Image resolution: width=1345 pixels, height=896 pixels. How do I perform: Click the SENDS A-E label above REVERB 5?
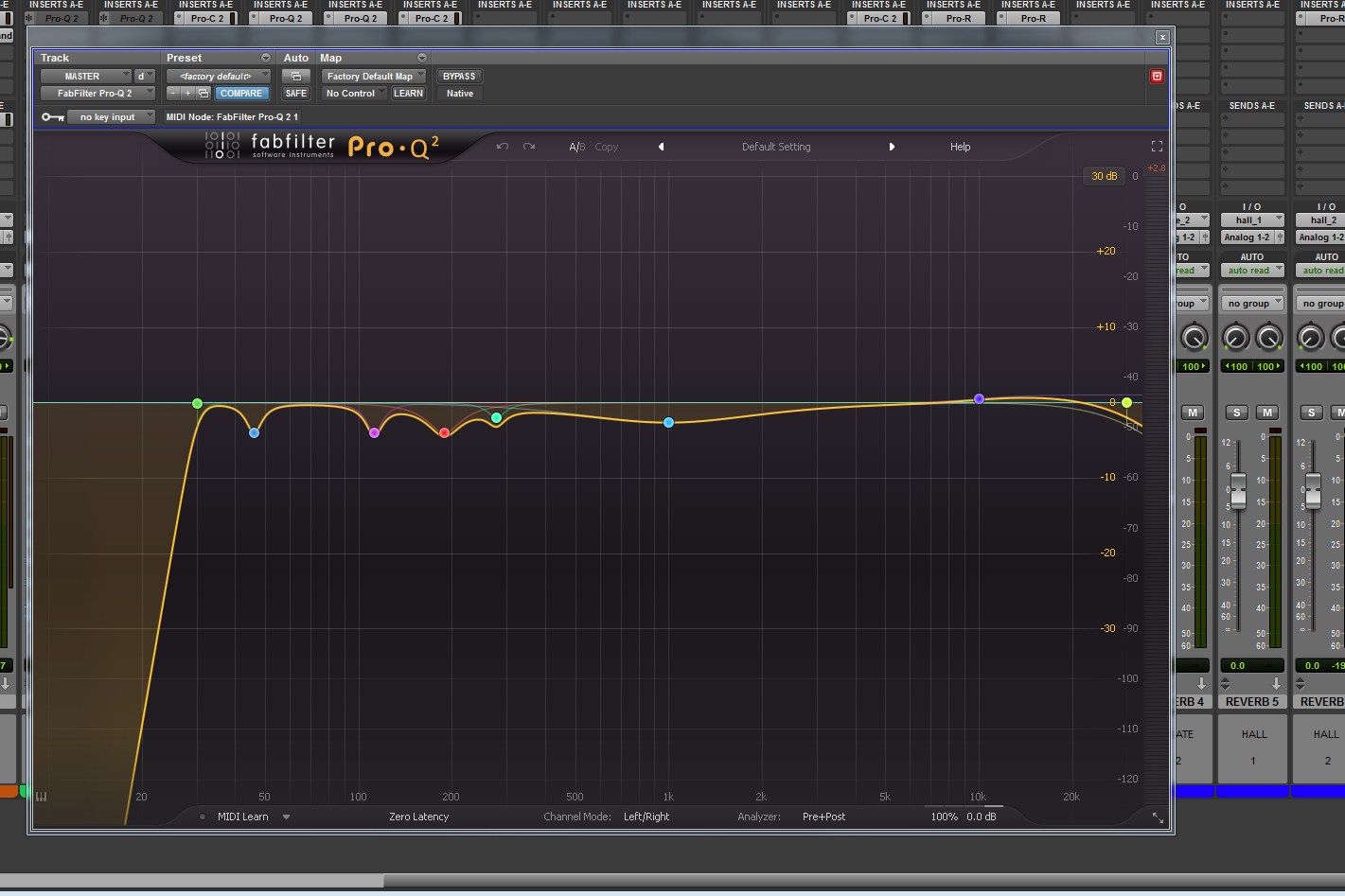tap(1252, 105)
